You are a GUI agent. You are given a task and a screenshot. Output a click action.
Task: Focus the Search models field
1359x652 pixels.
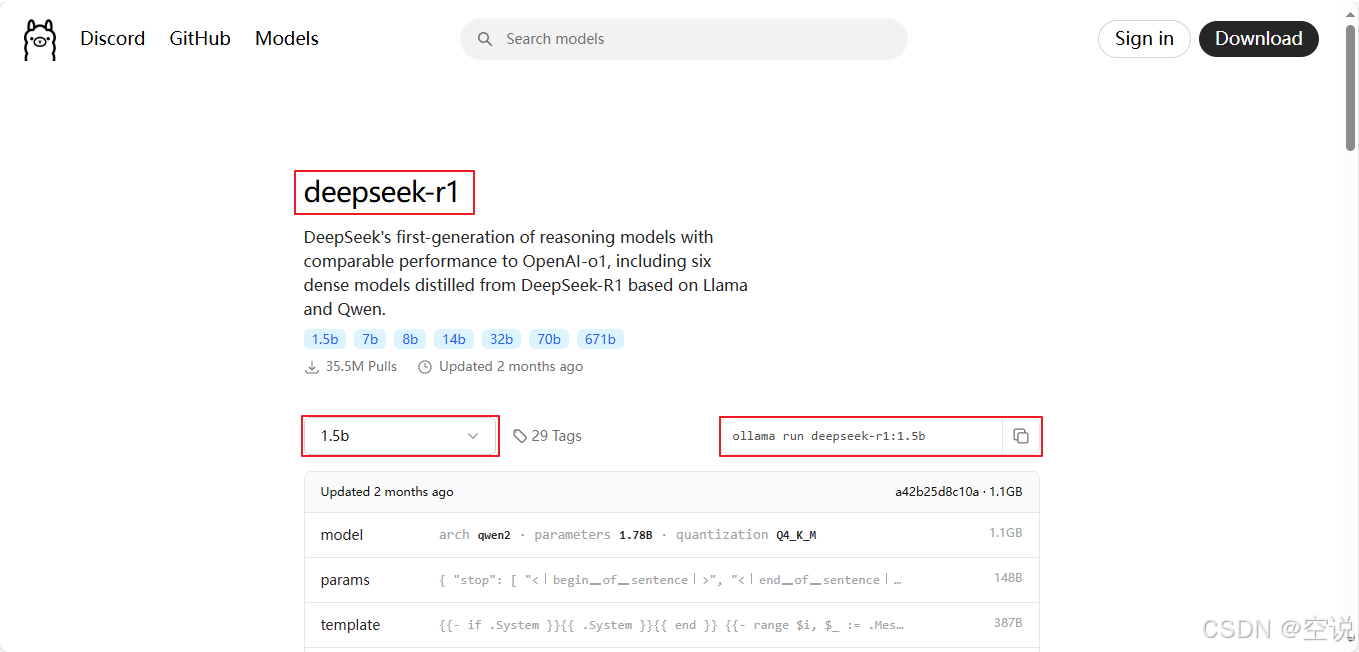click(684, 39)
